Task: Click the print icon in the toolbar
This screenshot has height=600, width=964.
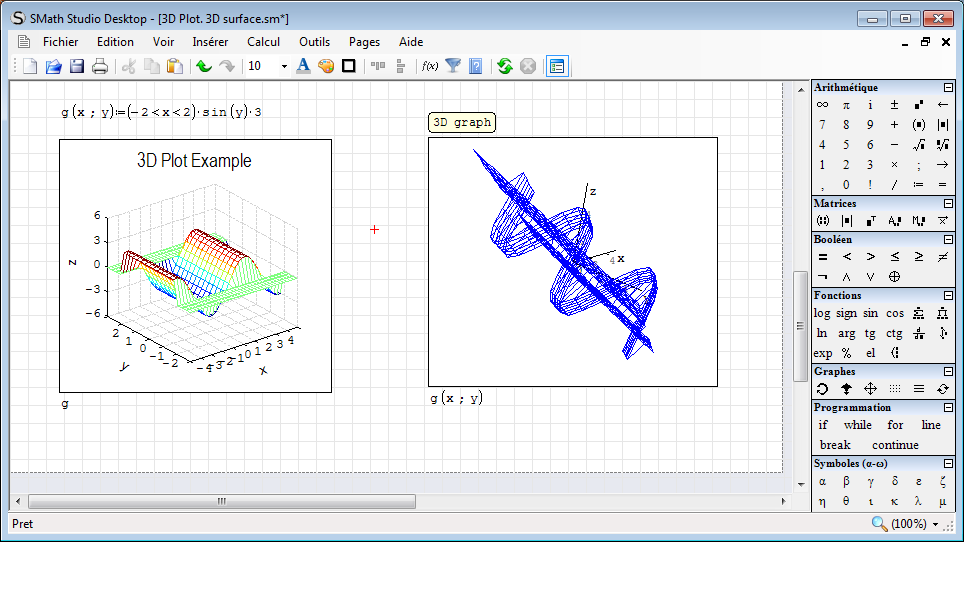Action: point(100,66)
